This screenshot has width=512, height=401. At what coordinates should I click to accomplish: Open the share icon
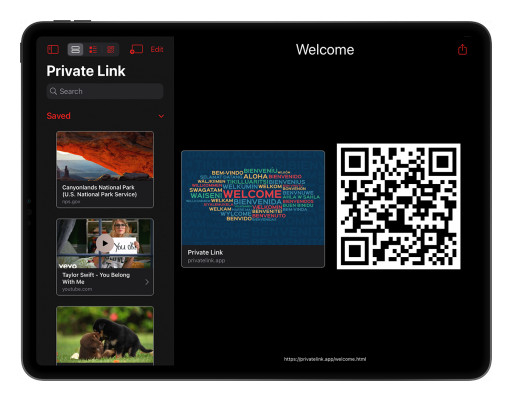462,49
